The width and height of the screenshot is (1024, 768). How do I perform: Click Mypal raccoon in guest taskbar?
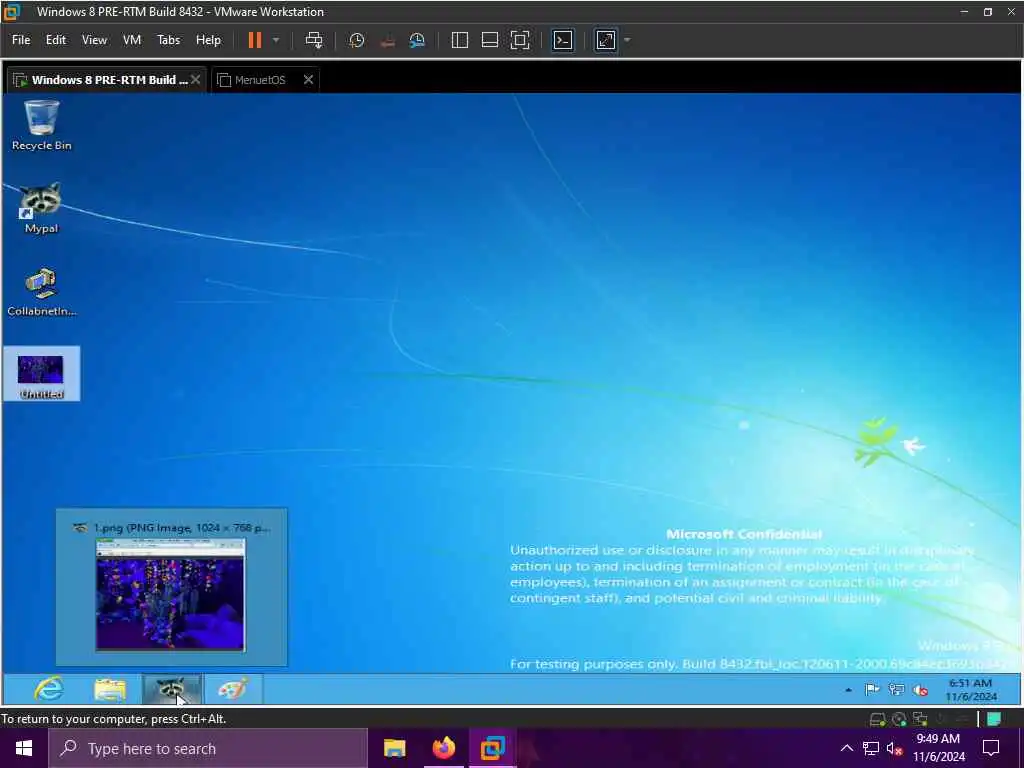pyautogui.click(x=172, y=689)
